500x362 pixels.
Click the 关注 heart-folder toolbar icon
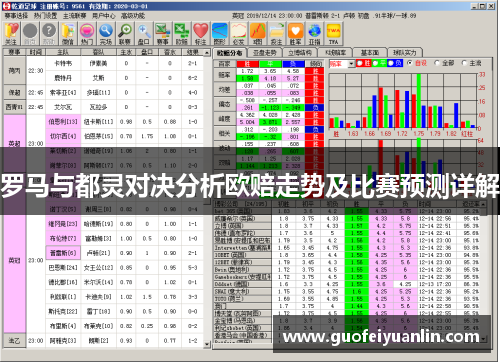[11, 33]
